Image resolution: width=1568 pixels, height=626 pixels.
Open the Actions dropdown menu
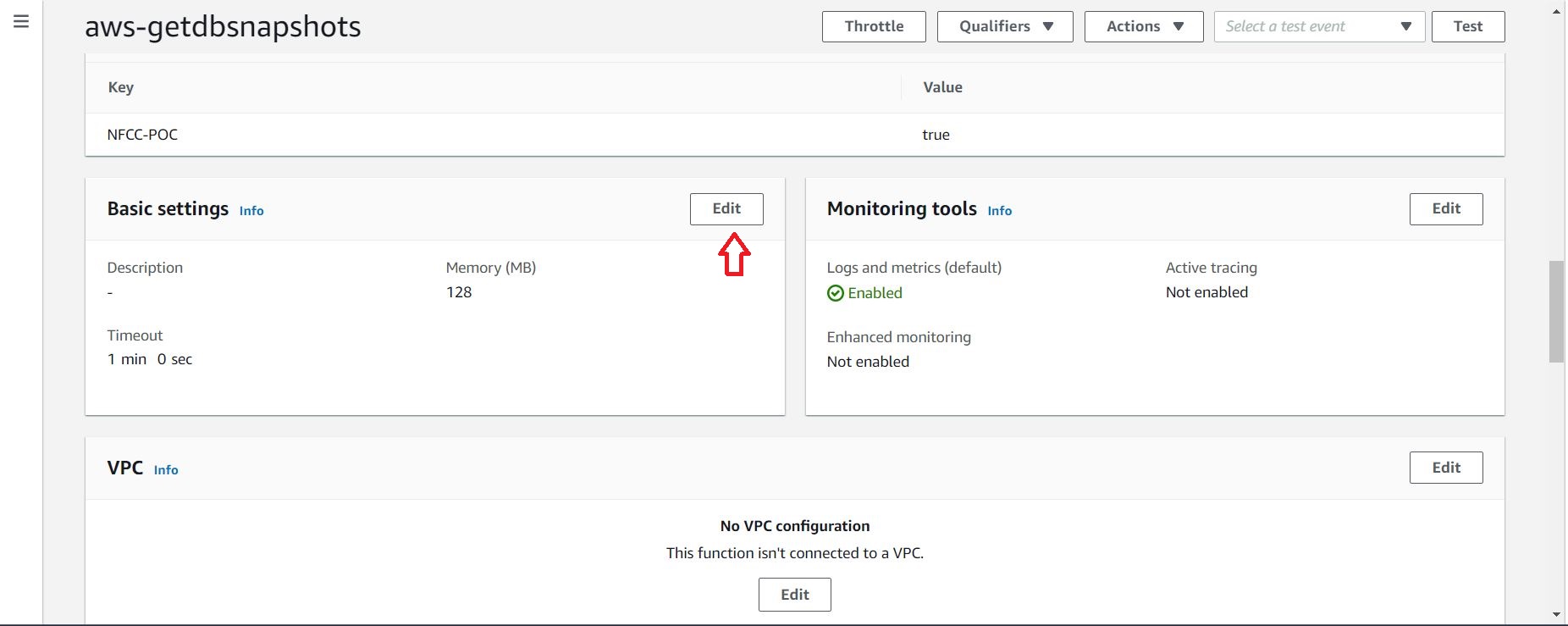[1143, 26]
